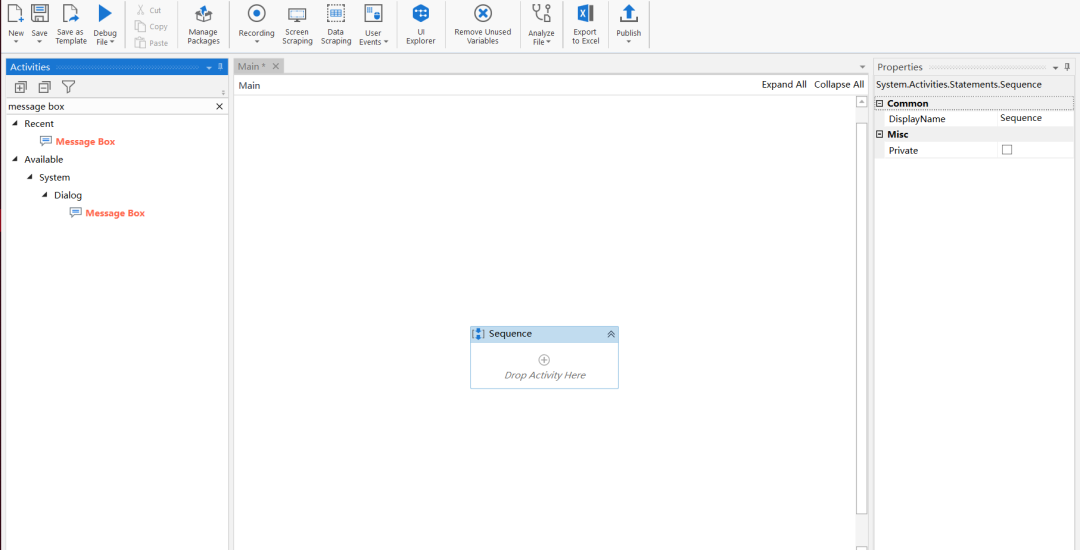Click expand all icon in Activities panel
The image size is (1080, 550).
pyautogui.click(x=21, y=87)
